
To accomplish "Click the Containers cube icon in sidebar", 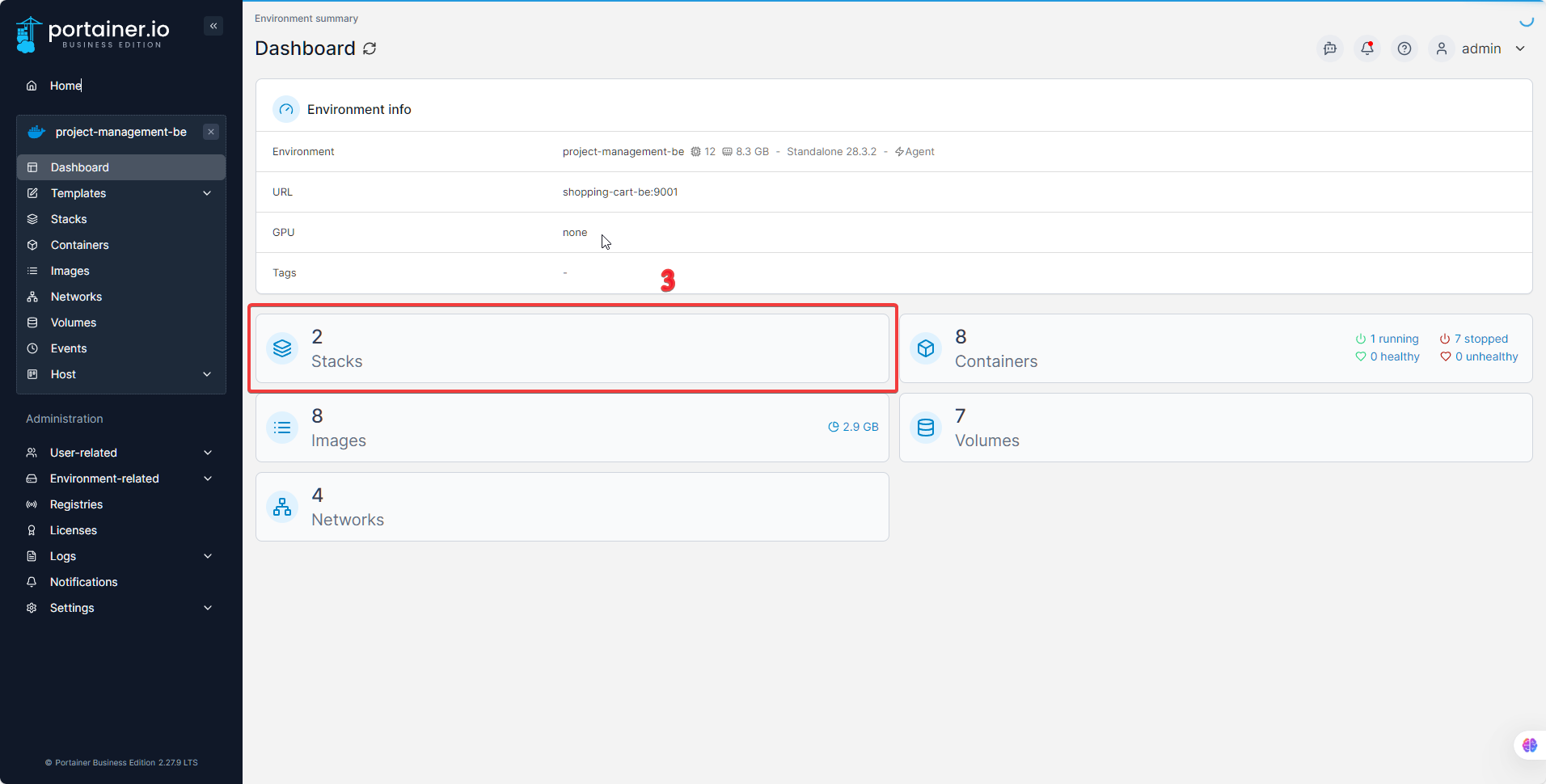I will coord(32,245).
